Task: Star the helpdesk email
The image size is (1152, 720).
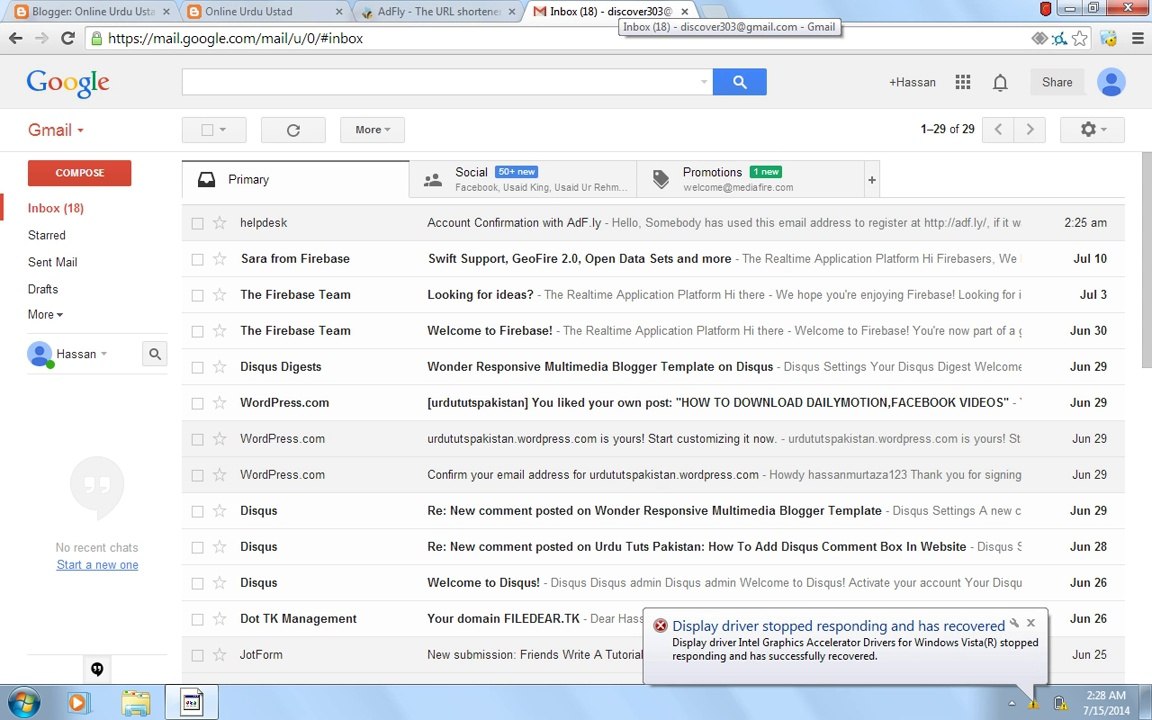Action: click(x=219, y=223)
